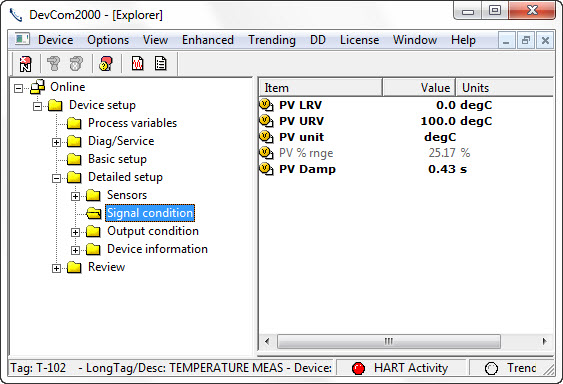Expand the Sensors folder
Viewport: 563px width, 384px height.
(75, 196)
